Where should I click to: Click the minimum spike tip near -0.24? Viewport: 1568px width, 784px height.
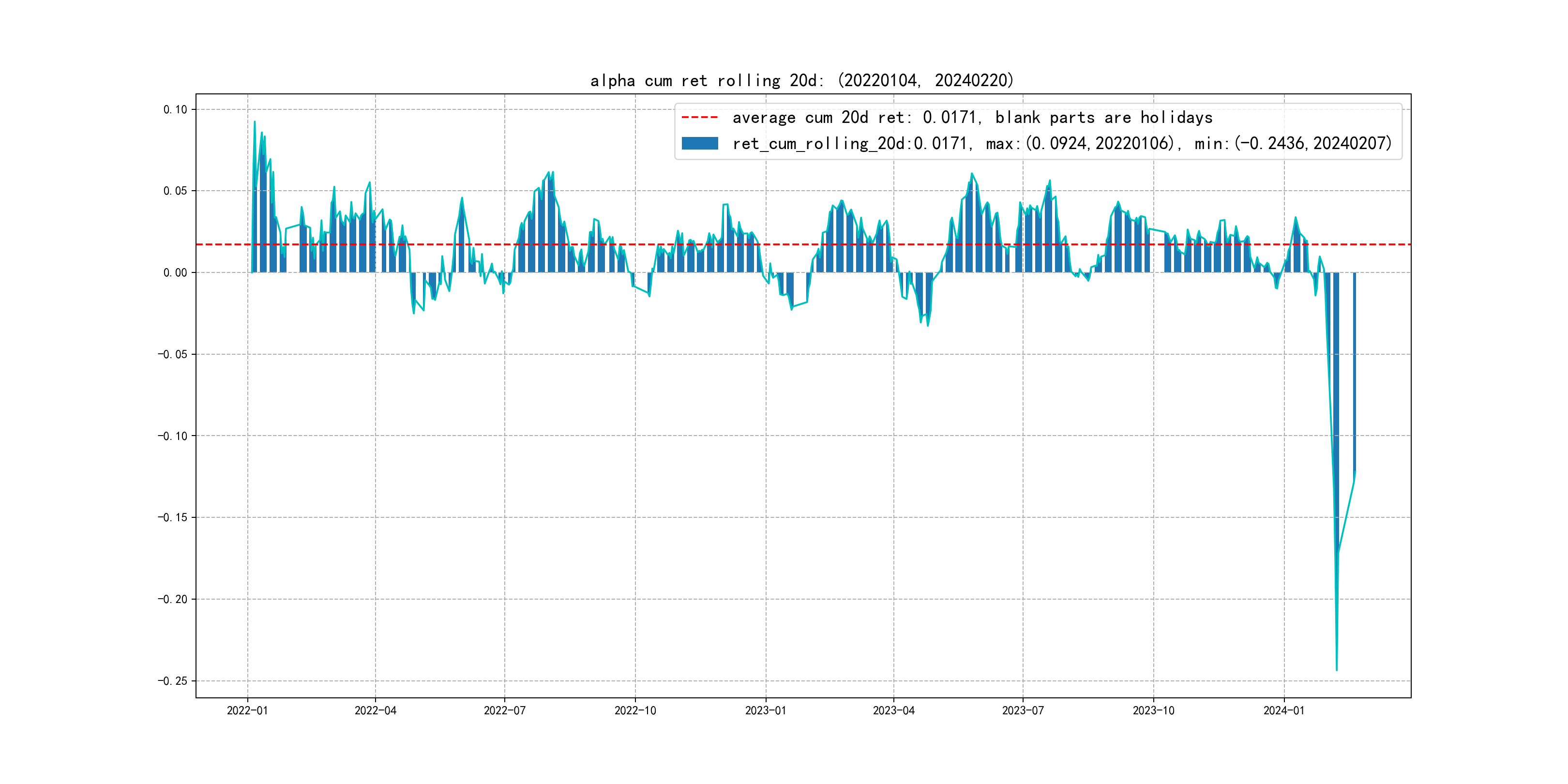1337,670
